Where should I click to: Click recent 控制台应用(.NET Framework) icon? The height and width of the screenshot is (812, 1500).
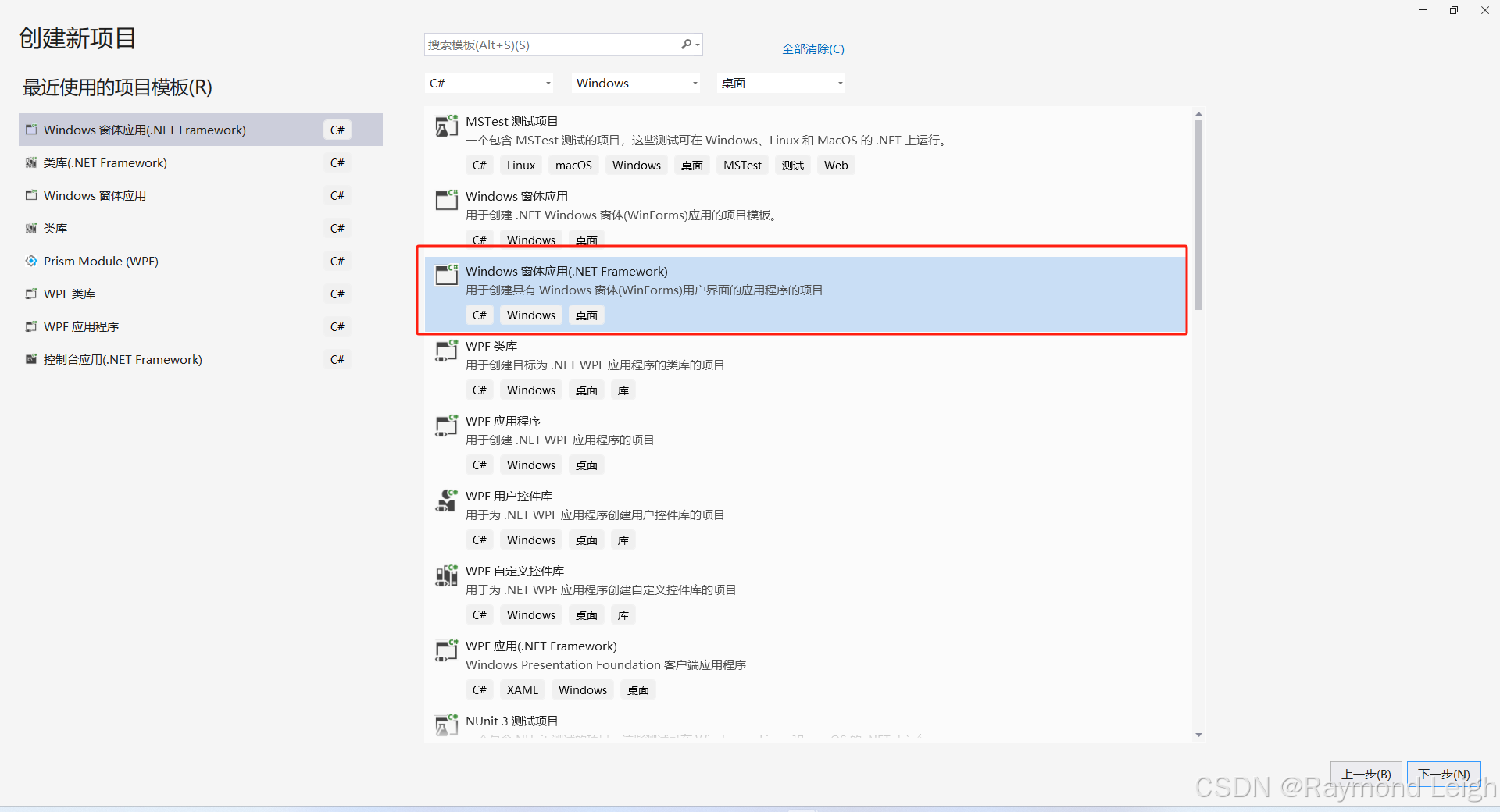click(31, 359)
